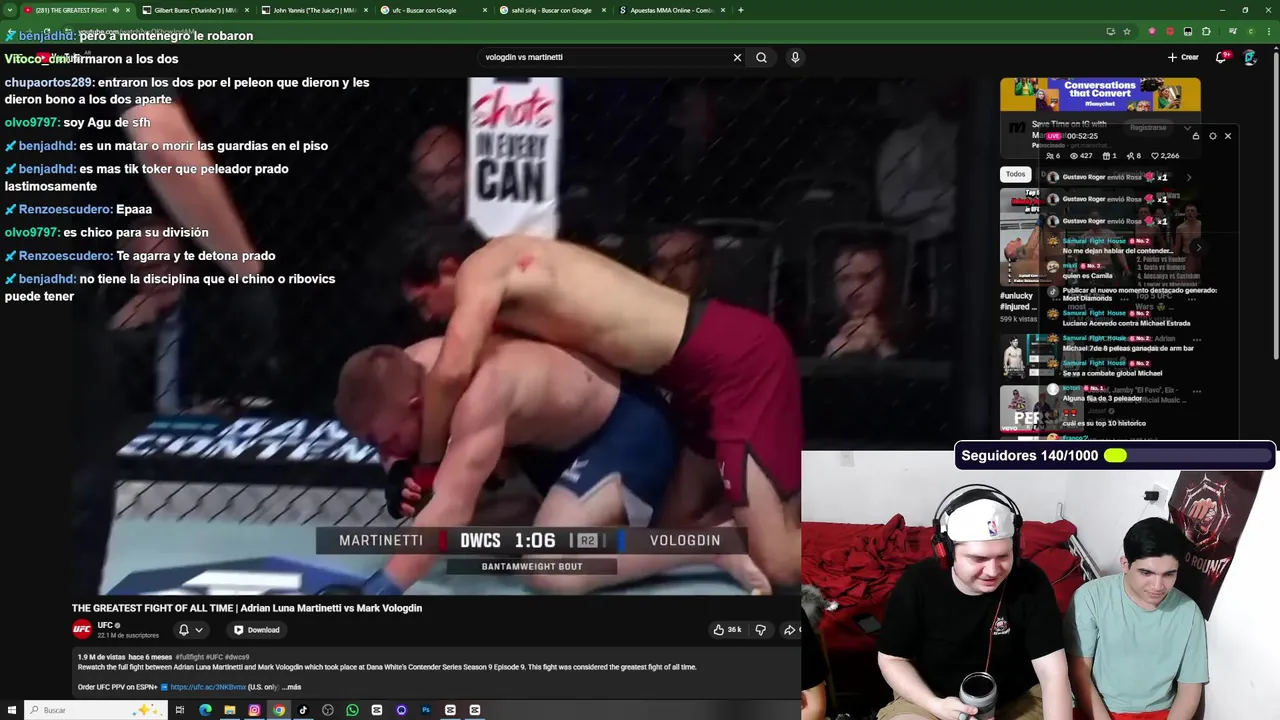Expand description with ...más

(x=291, y=687)
